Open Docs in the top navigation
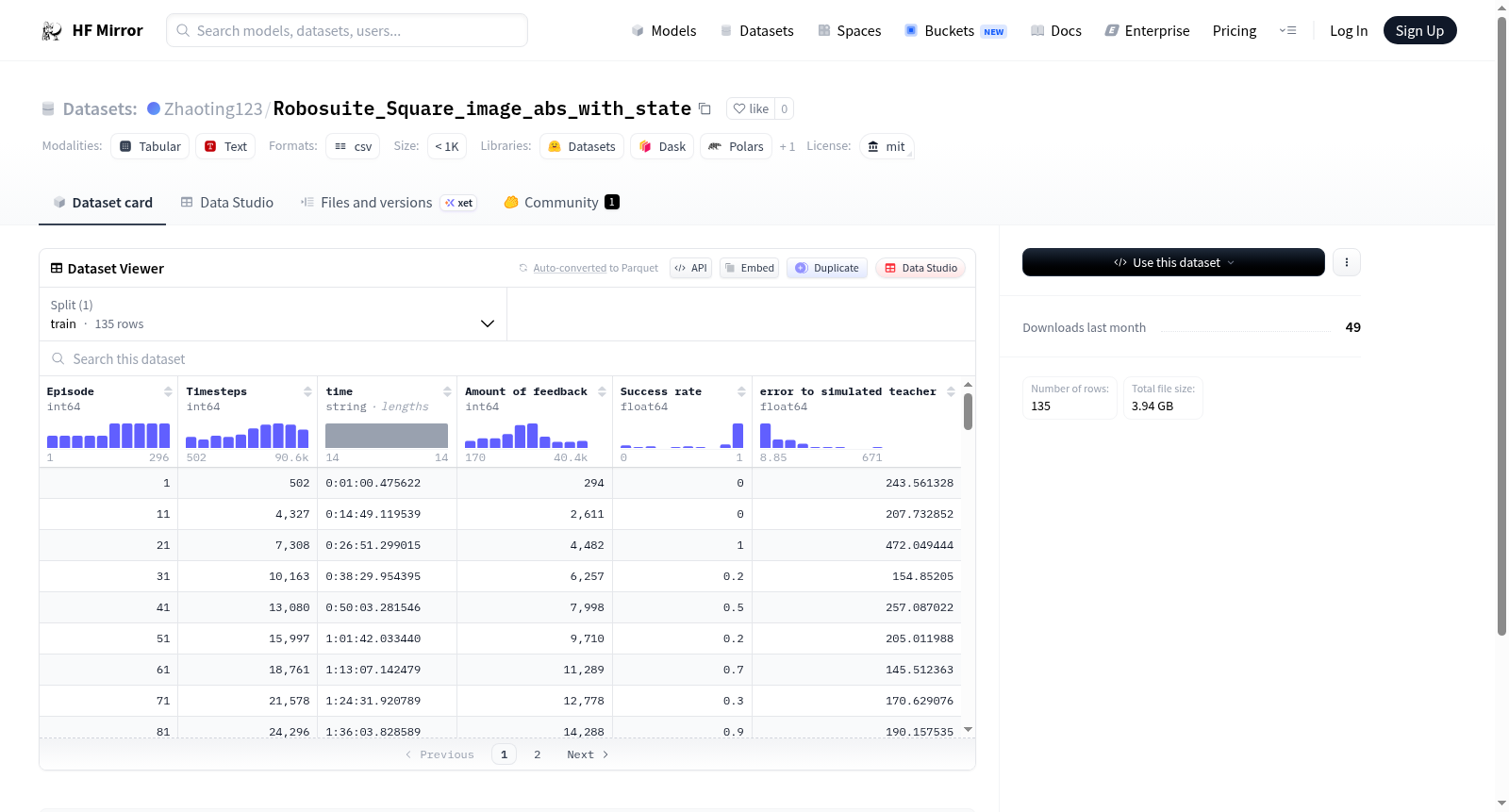This screenshot has height=812, width=1509. [1056, 31]
